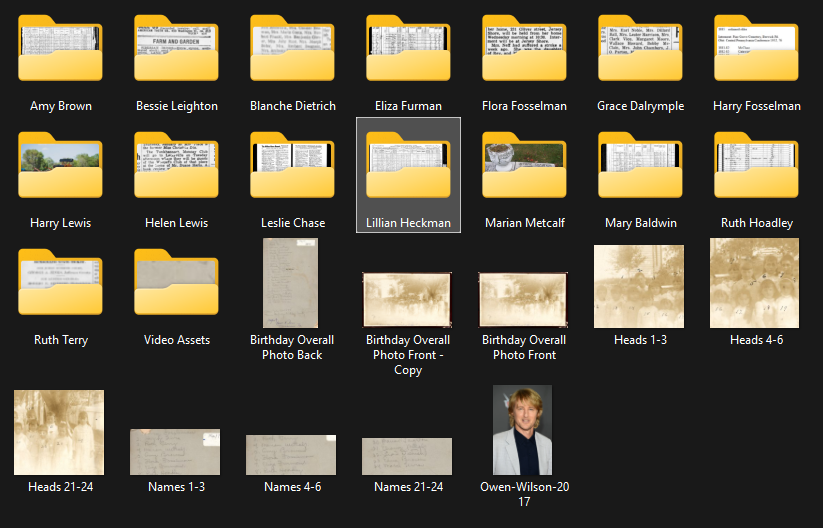Select the Heads 1-3 image thumbnail
The height and width of the screenshot is (528, 823).
[639, 286]
